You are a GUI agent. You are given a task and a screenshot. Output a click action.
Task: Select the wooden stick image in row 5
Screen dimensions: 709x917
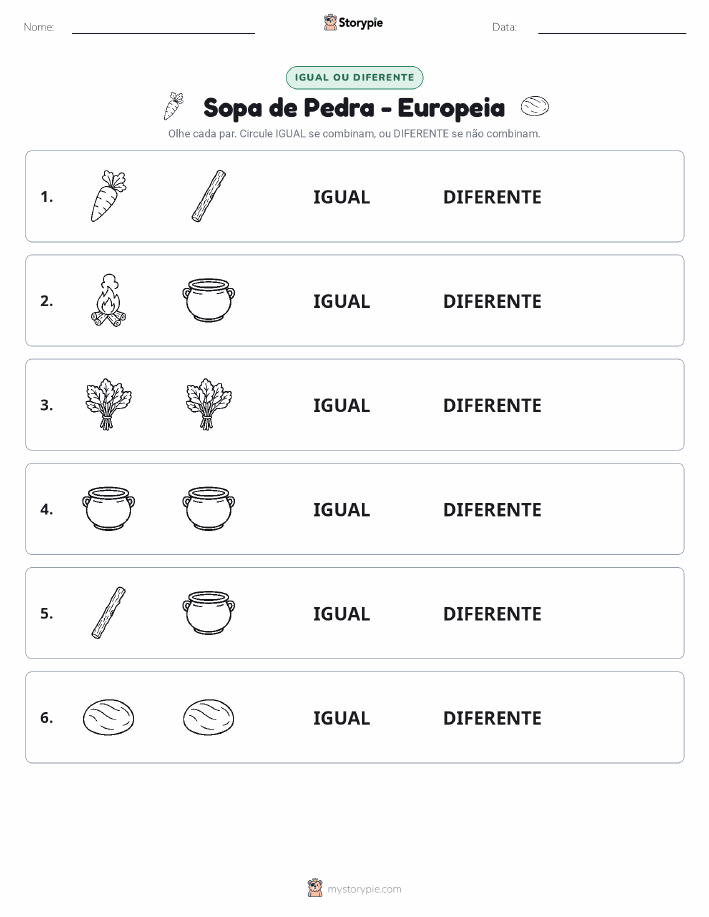[108, 612]
